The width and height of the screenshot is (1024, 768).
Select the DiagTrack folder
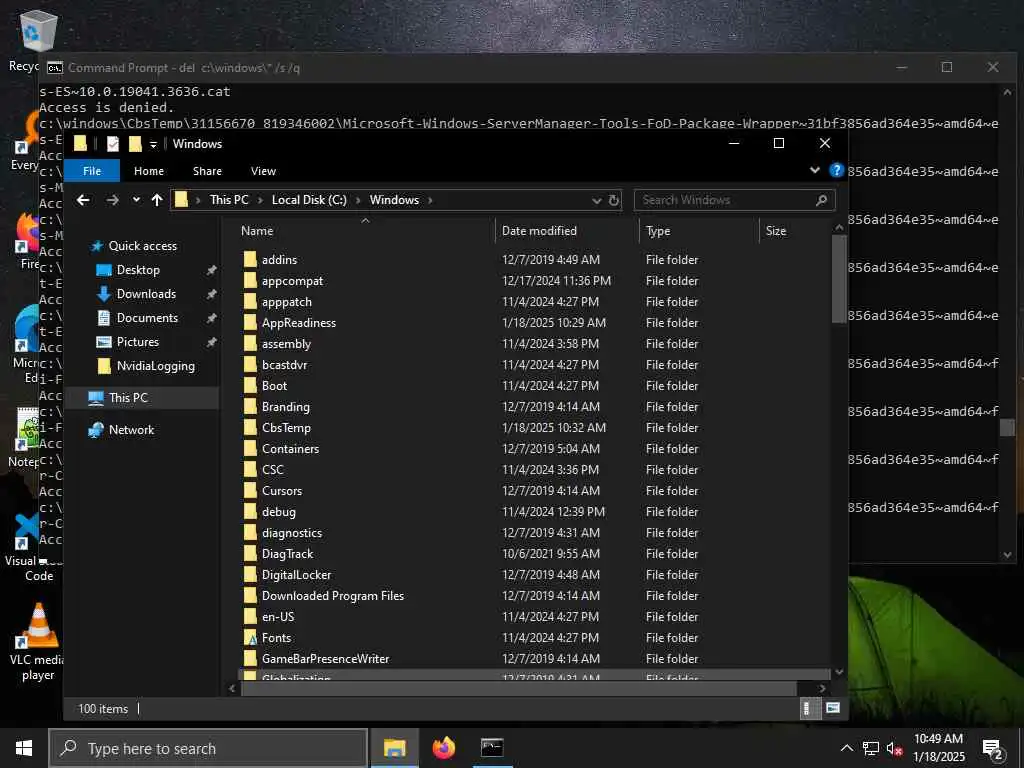coord(287,553)
